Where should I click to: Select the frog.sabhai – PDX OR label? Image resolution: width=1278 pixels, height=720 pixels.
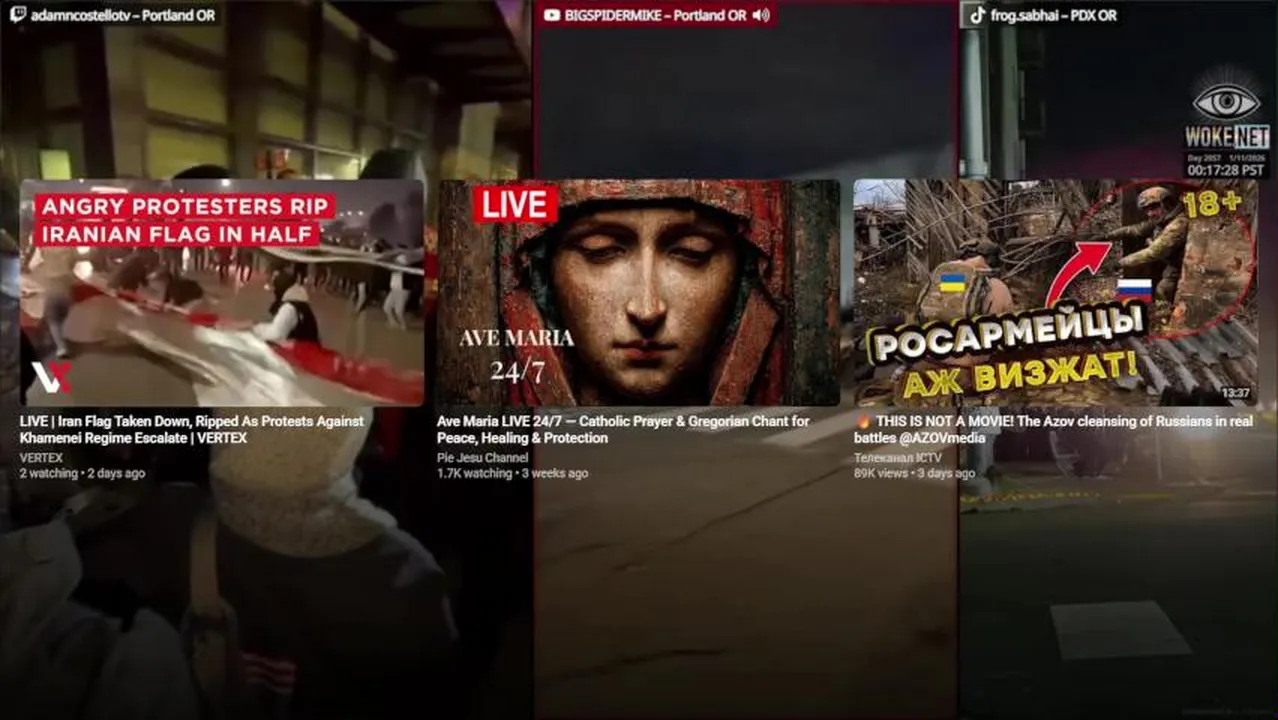[x=1053, y=15]
